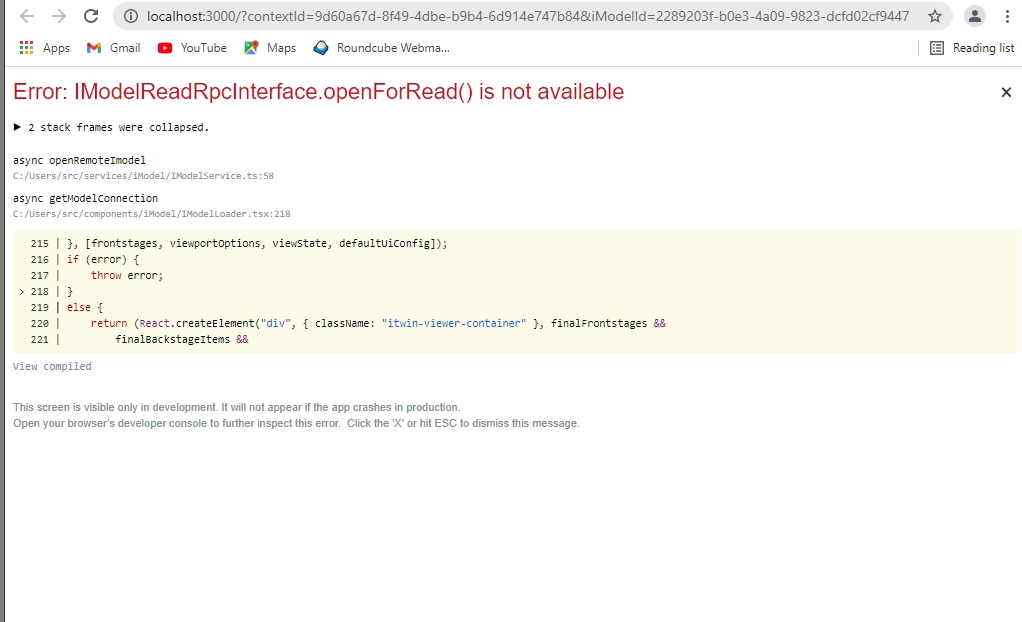Open Gmail from the bookmarks bar

[x=112, y=47]
